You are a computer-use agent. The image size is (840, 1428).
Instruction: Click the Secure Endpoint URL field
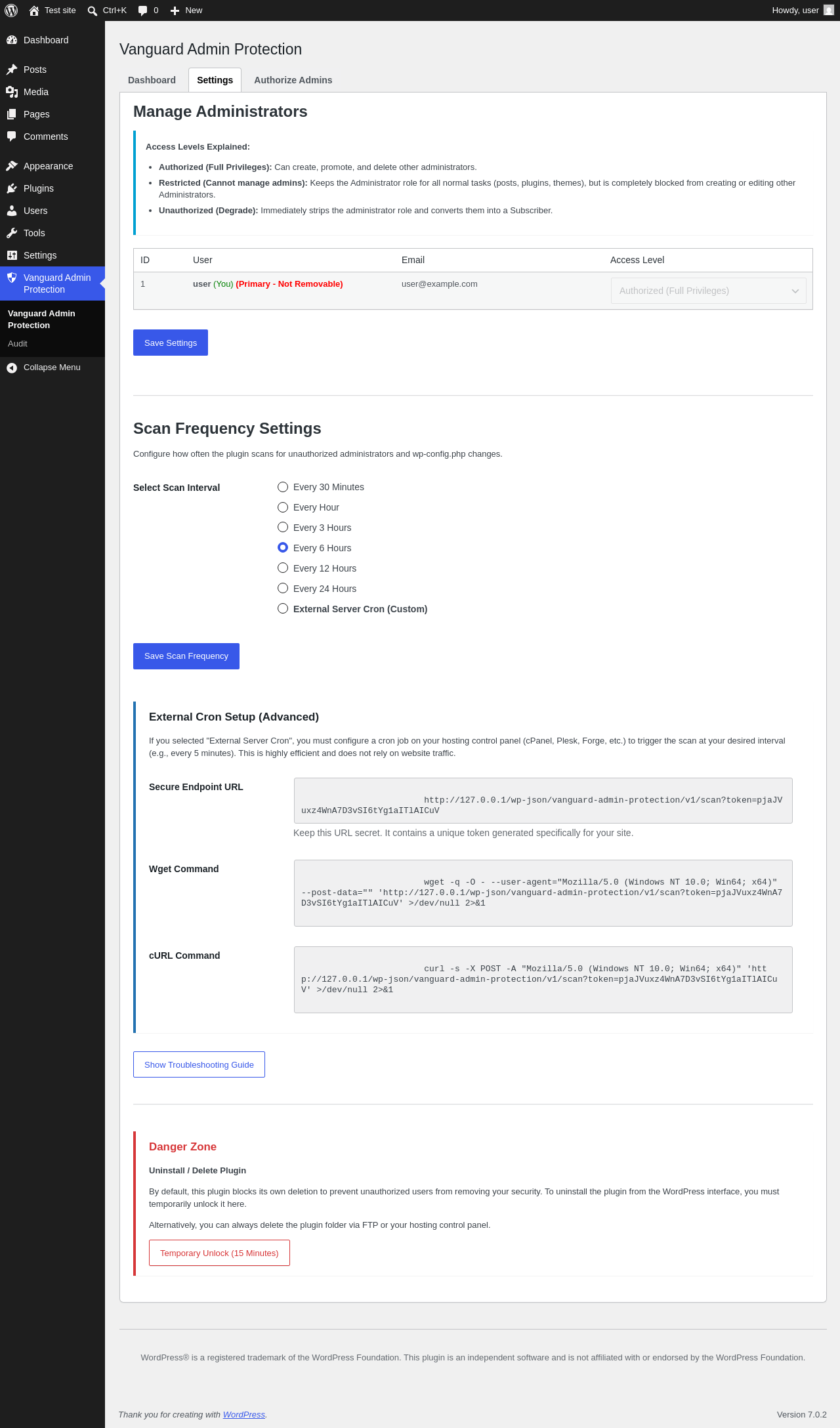(543, 801)
